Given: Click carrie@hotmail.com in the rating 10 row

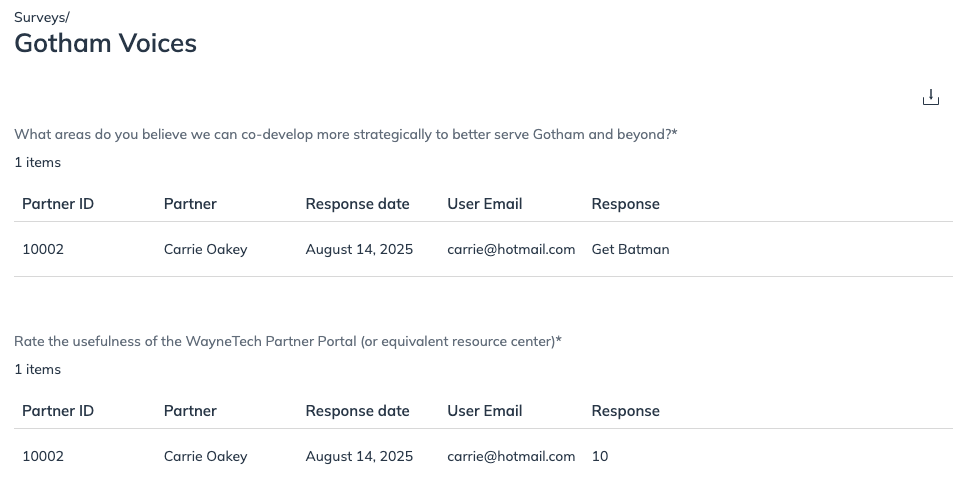Looking at the screenshot, I should (x=511, y=456).
